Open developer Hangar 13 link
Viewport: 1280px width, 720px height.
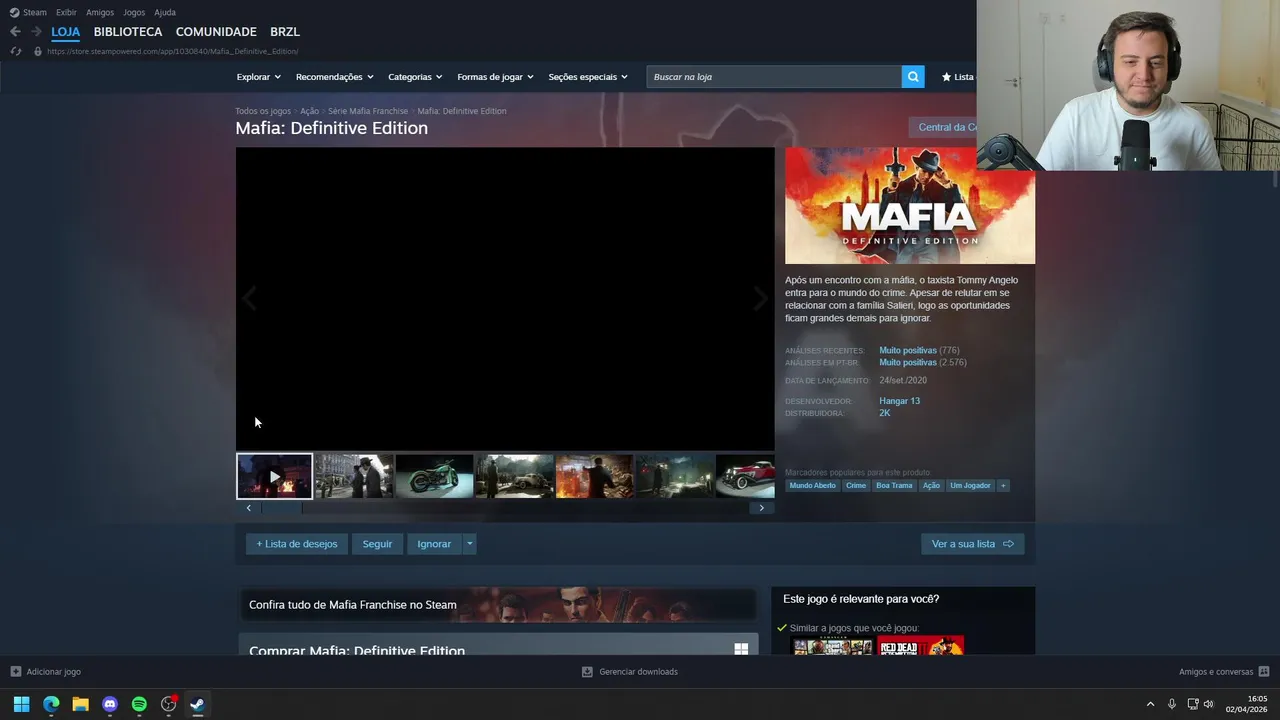(900, 401)
